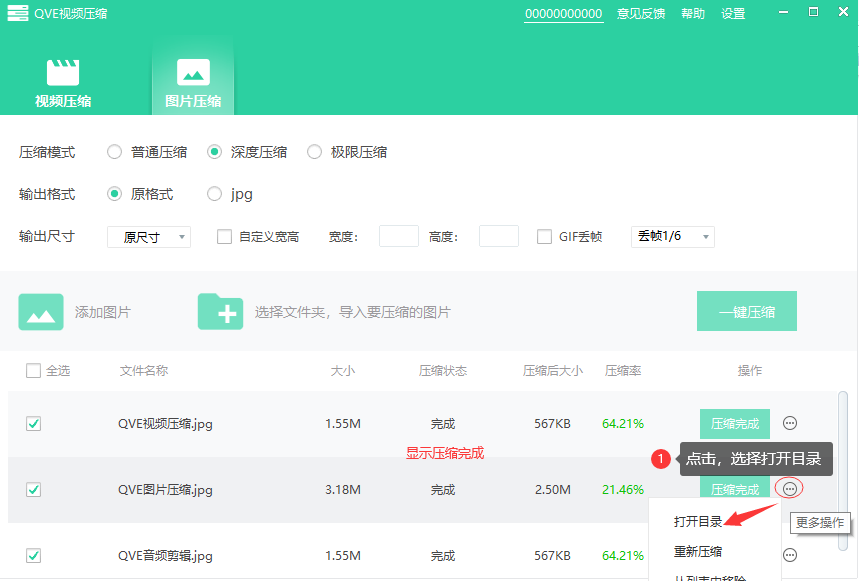Select 普通压缩 compression mode
859x581 pixels.
(114, 152)
